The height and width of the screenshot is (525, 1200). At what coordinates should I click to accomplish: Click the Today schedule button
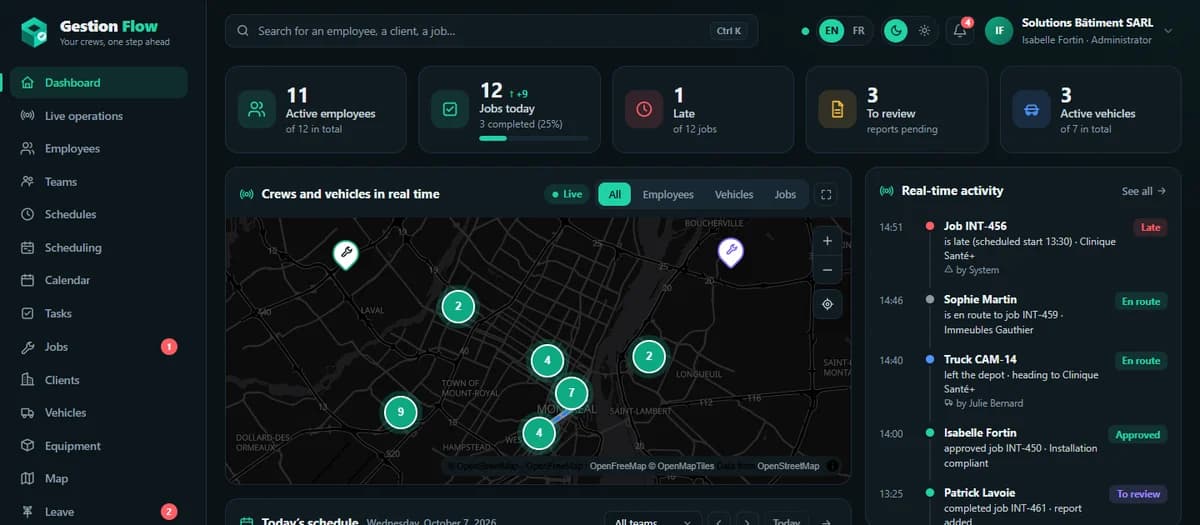click(x=787, y=521)
